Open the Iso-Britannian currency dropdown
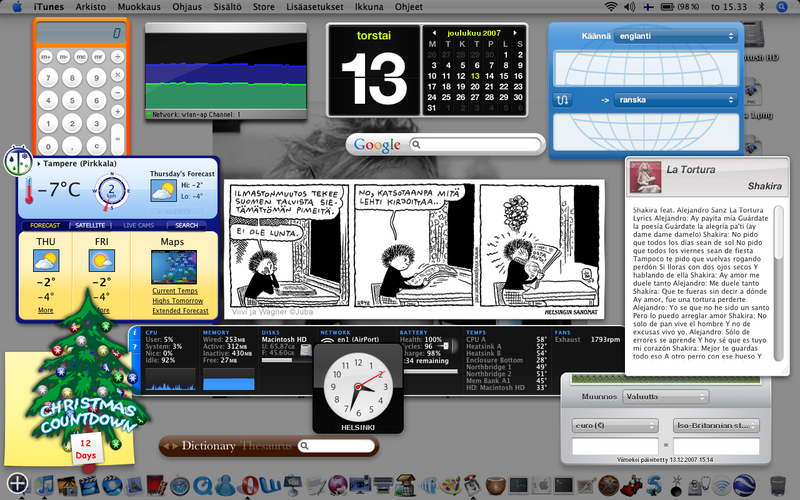The width and height of the screenshot is (800, 500). coord(716,425)
